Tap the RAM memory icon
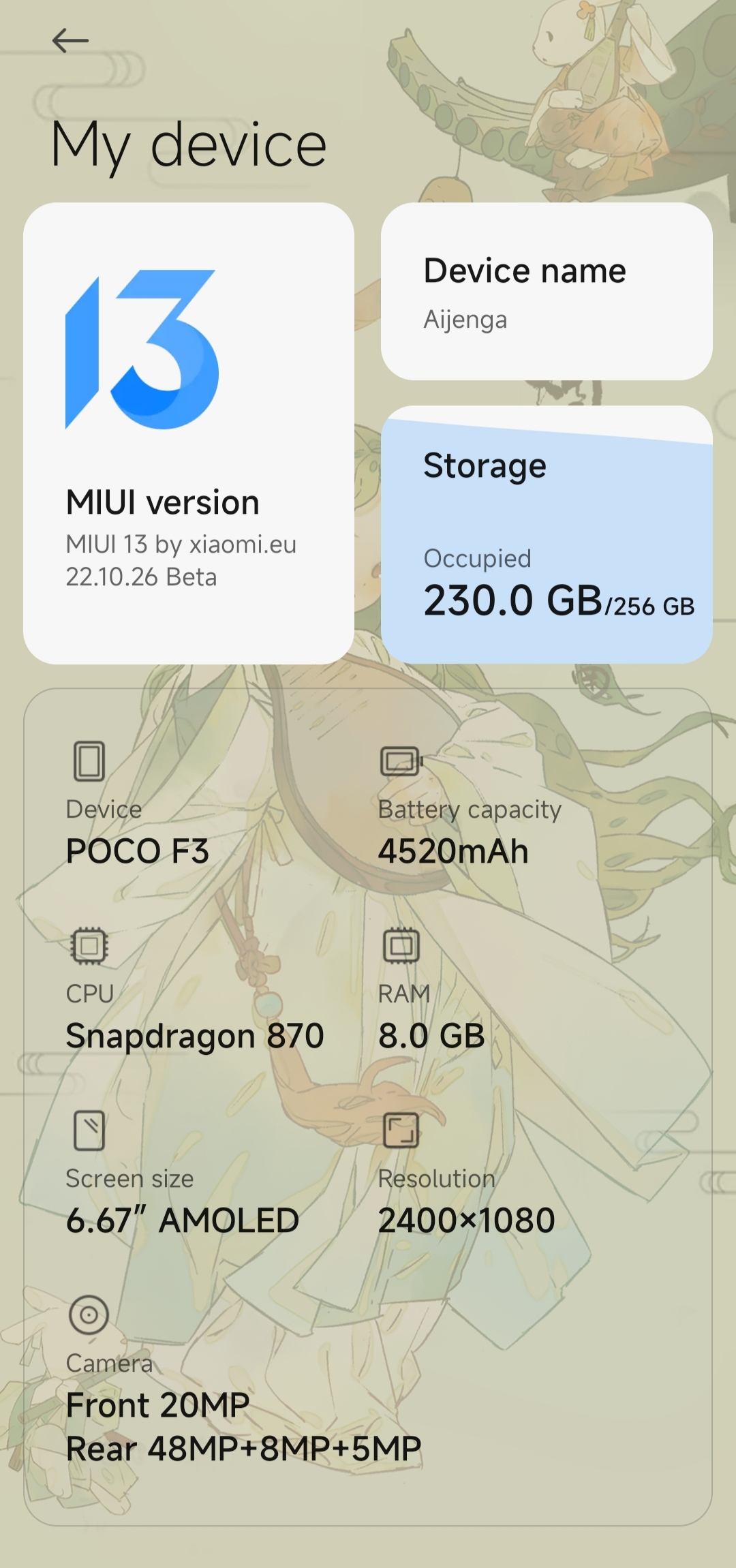Viewport: 736px width, 1568px height. pyautogui.click(x=401, y=945)
